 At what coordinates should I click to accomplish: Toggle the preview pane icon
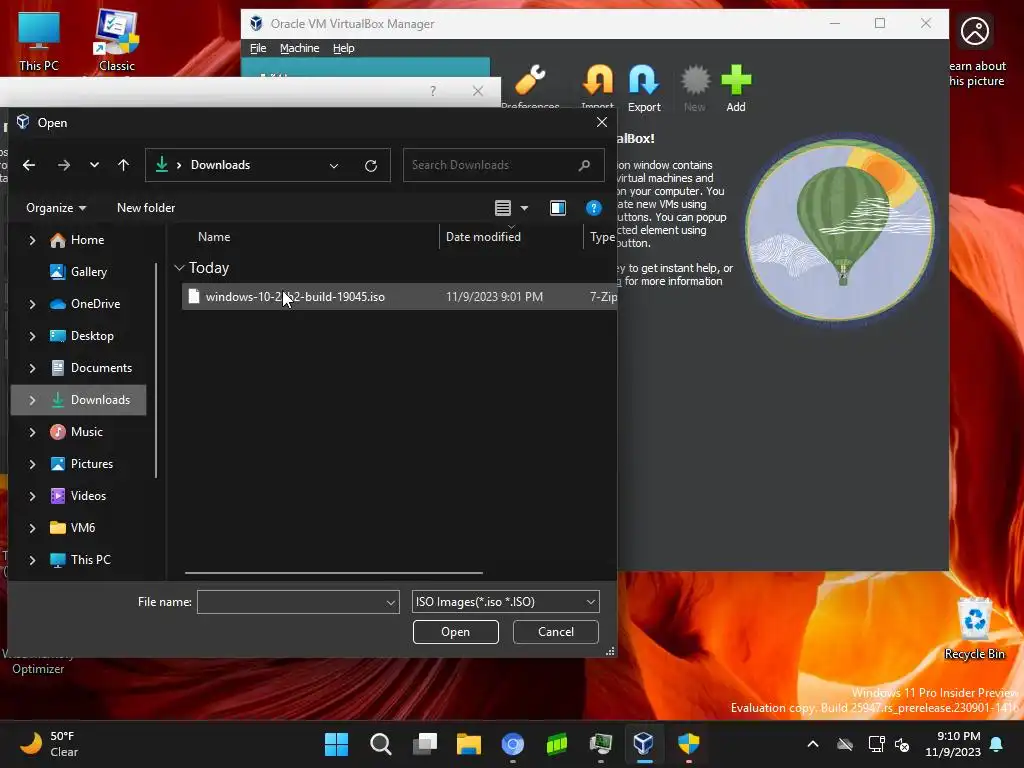(558, 208)
